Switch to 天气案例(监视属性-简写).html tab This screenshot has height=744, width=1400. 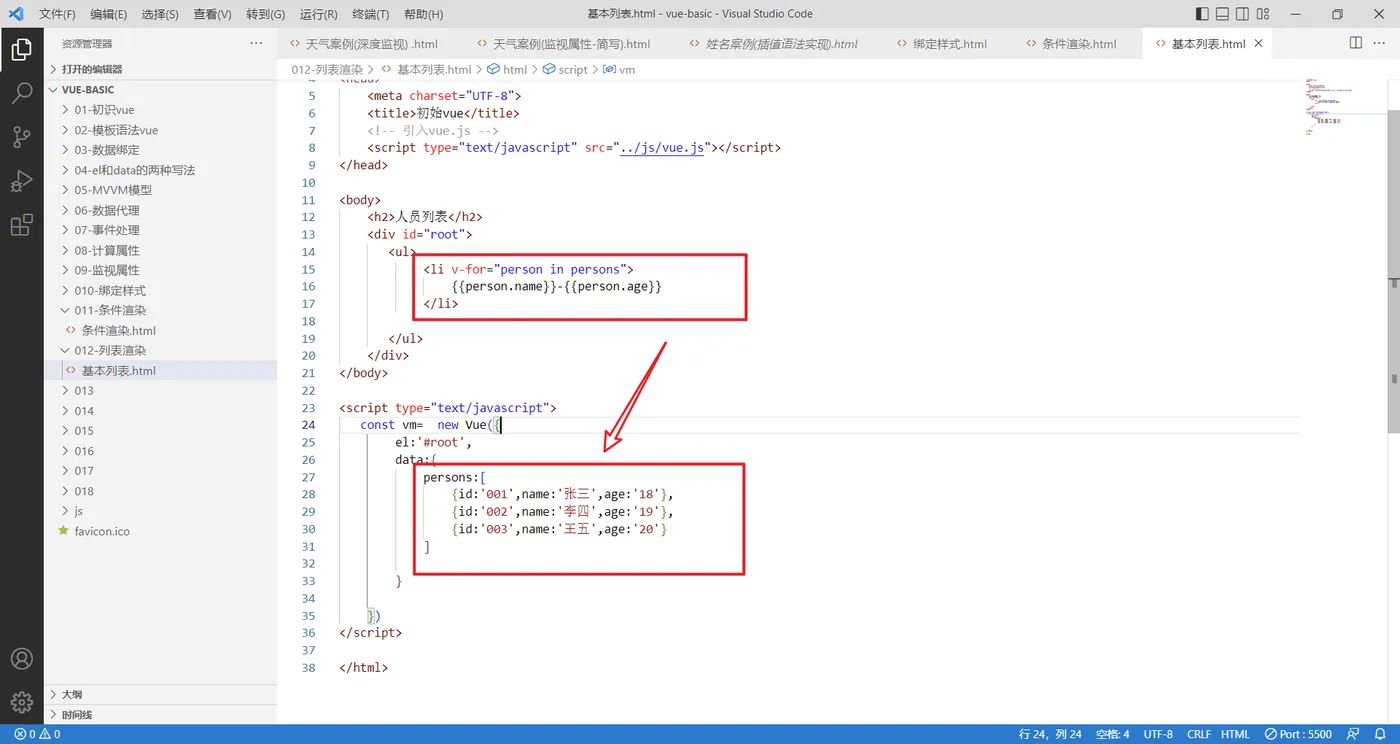coord(571,44)
